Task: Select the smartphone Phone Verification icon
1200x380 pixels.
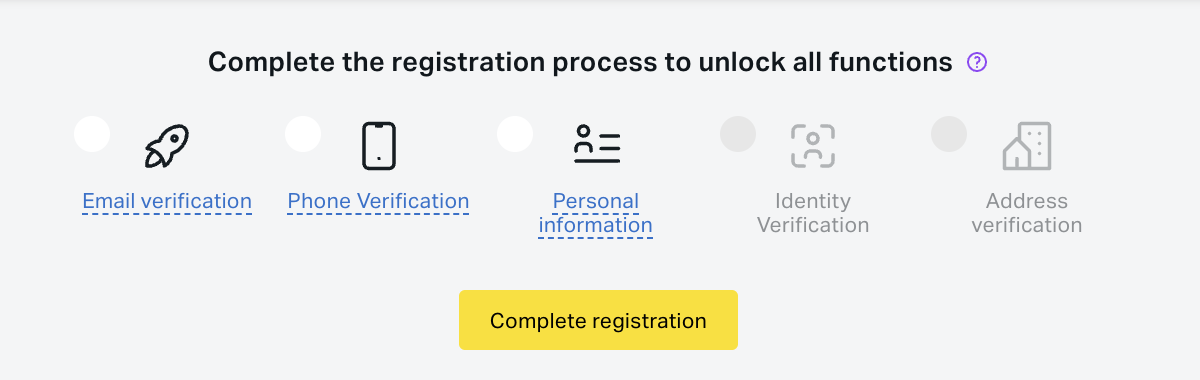Action: tap(379, 146)
